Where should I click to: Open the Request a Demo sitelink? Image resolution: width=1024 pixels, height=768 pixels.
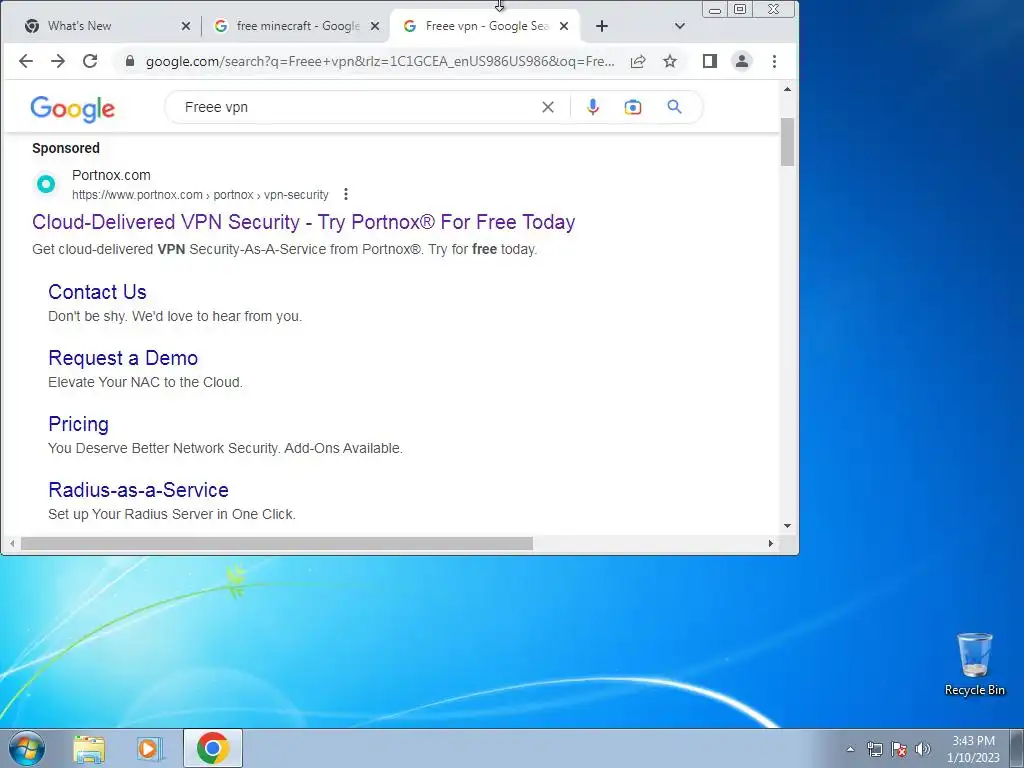pyautogui.click(x=123, y=358)
